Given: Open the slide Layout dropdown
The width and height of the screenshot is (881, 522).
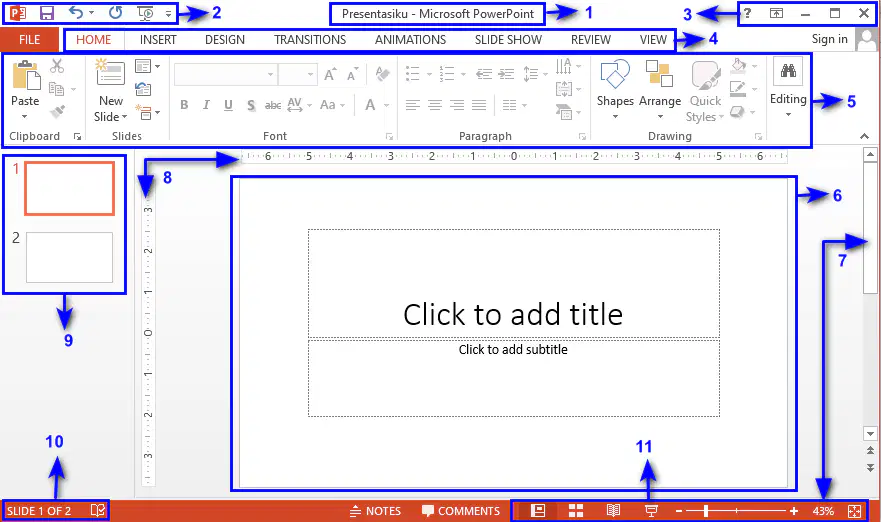Looking at the screenshot, I should coord(148,66).
